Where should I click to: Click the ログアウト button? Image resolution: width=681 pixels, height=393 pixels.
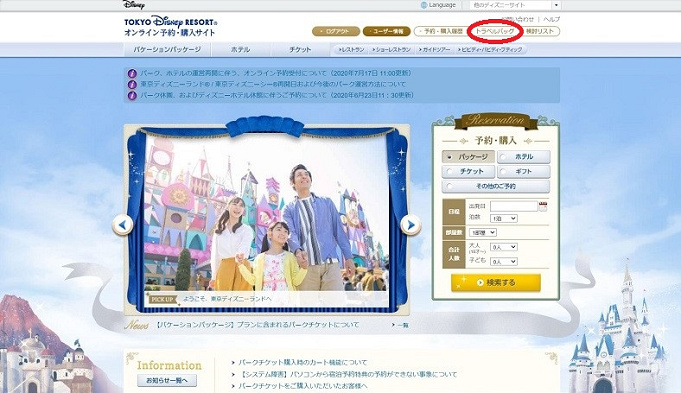click(336, 31)
